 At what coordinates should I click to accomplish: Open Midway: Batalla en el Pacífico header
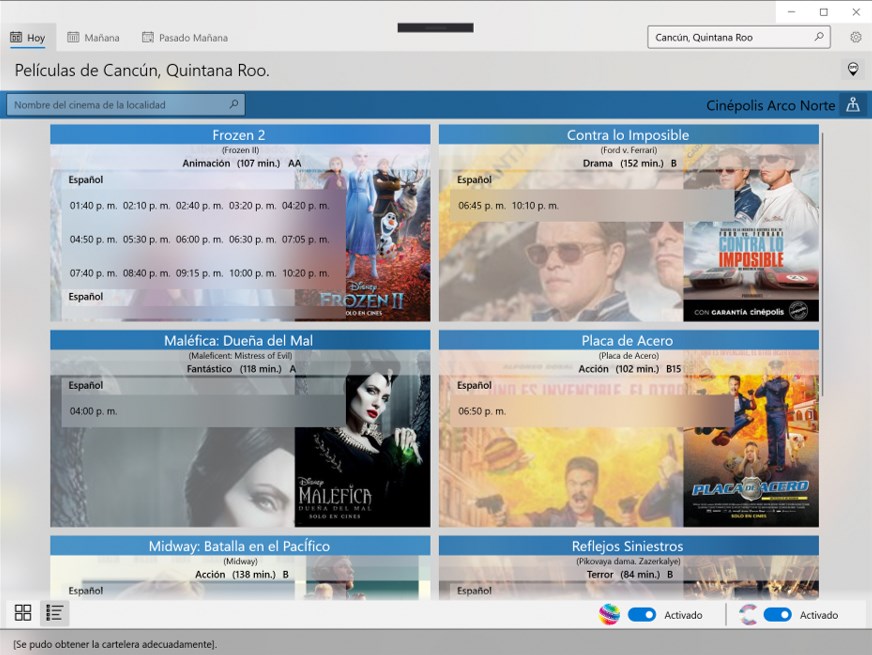[x=240, y=546]
